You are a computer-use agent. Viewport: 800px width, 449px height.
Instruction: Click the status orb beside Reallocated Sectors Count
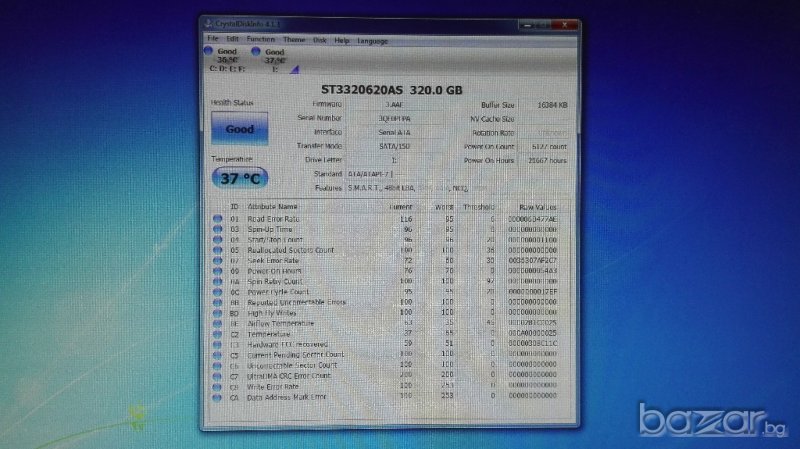(x=217, y=250)
